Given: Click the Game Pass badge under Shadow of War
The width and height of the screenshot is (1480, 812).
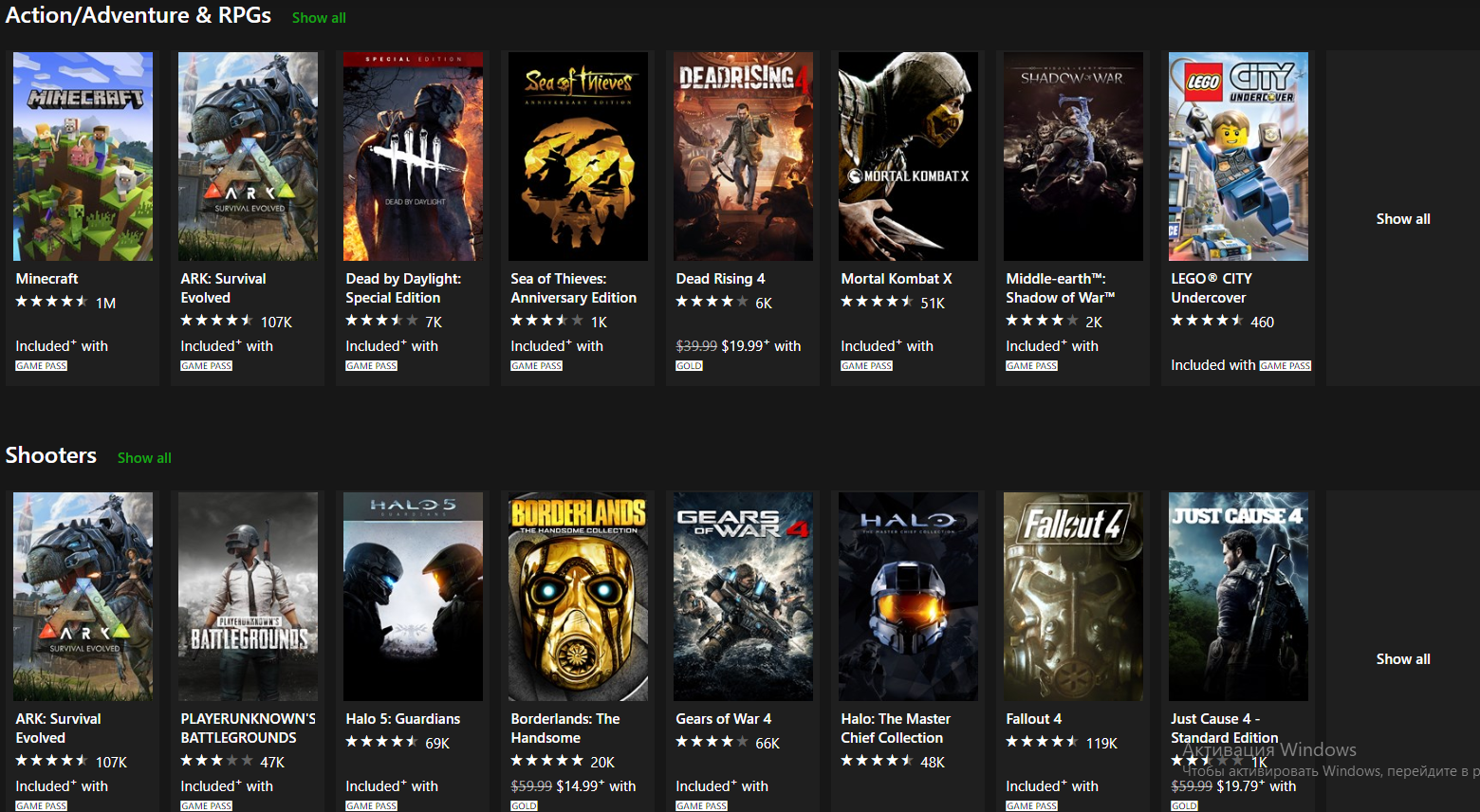Looking at the screenshot, I should point(1032,366).
